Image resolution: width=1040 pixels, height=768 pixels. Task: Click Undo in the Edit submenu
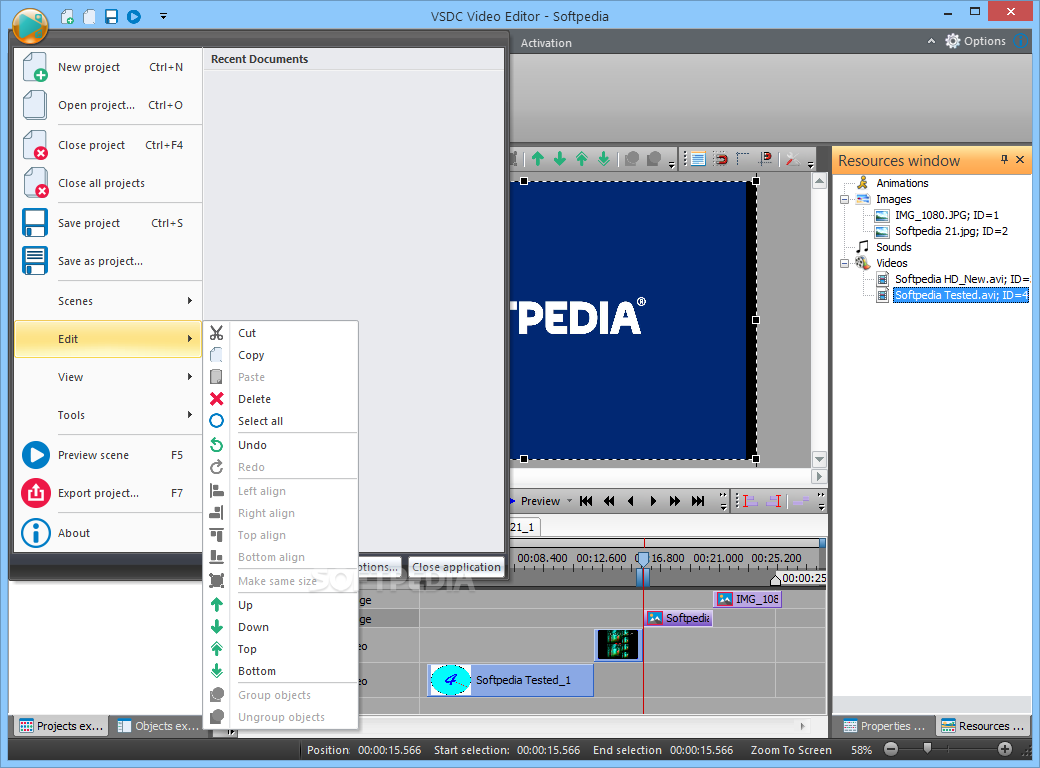pos(281,445)
